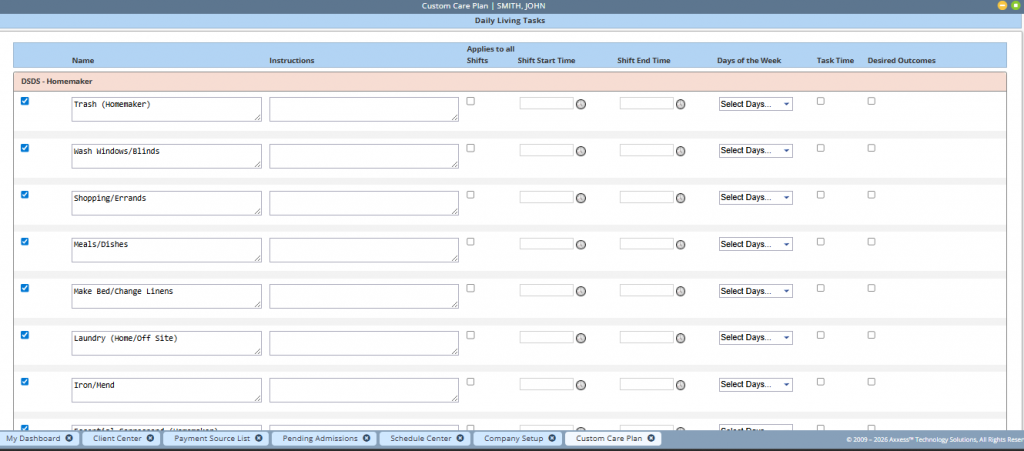
Task: Open Days of the Week dropdown for Iron/Mend
Action: pyautogui.click(x=755, y=384)
